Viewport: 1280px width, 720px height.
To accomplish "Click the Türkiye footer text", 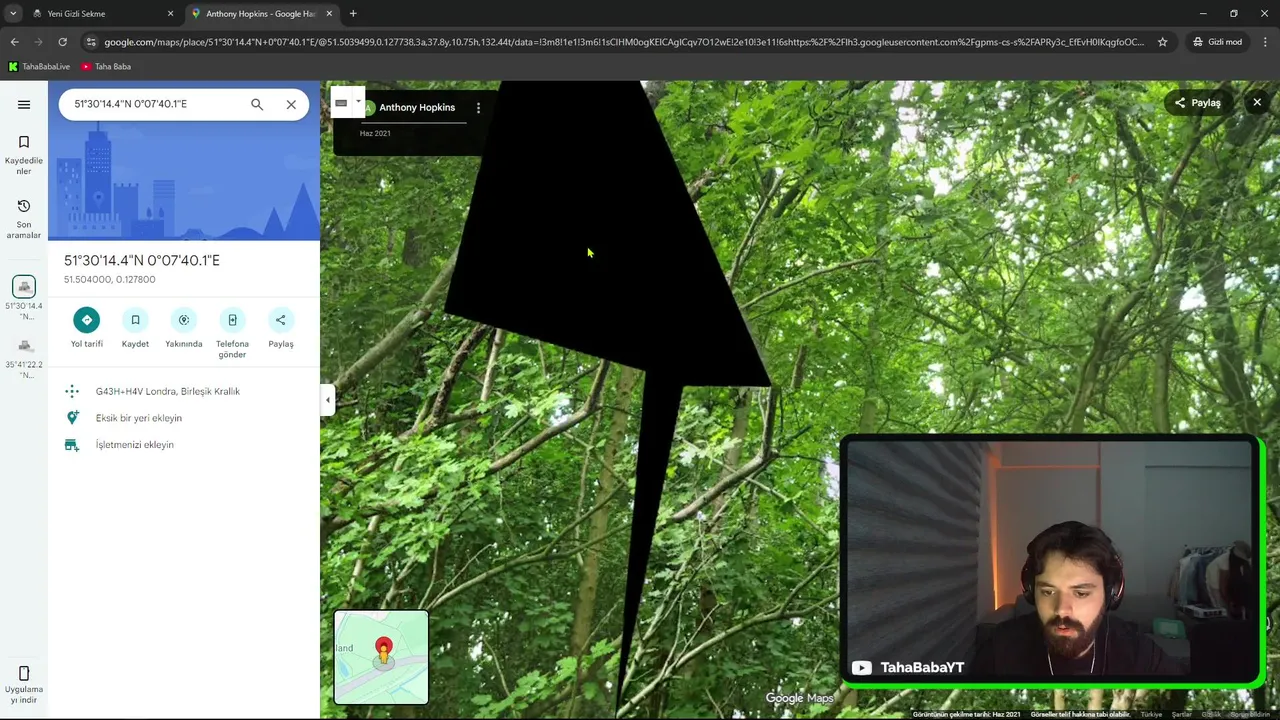I will point(1151,714).
